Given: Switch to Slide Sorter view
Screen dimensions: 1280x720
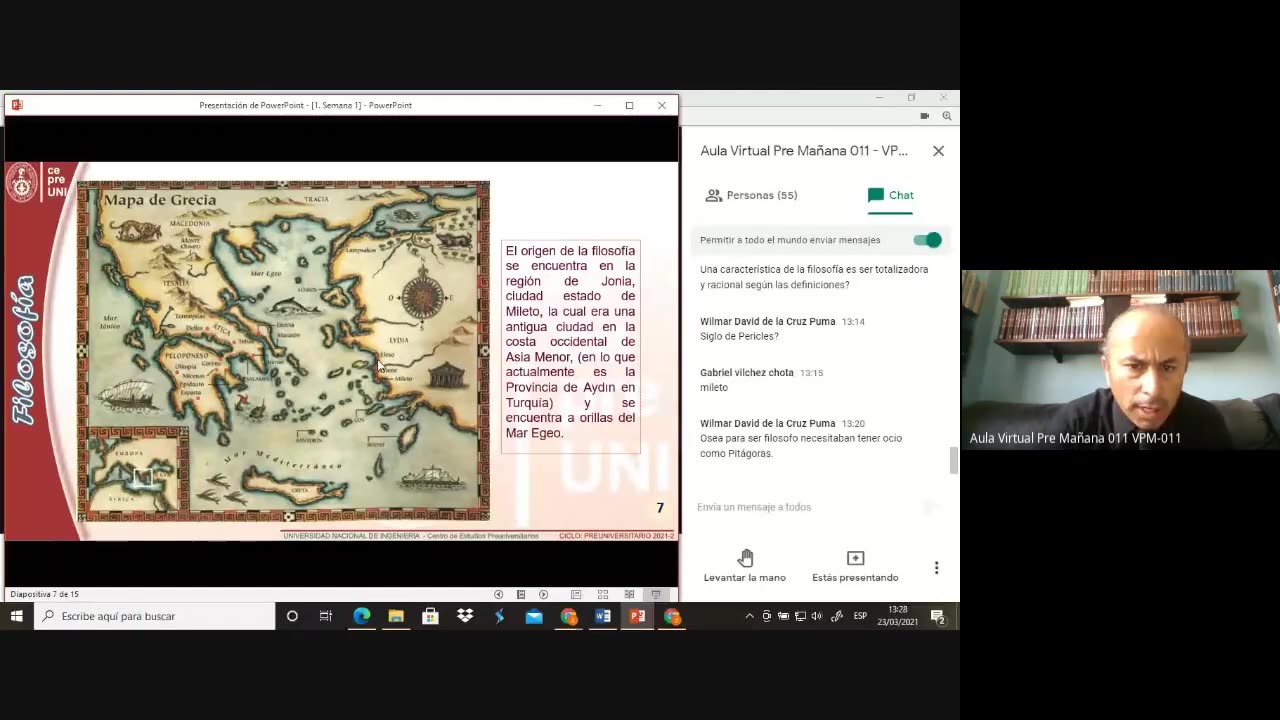Looking at the screenshot, I should pyautogui.click(x=603, y=594).
